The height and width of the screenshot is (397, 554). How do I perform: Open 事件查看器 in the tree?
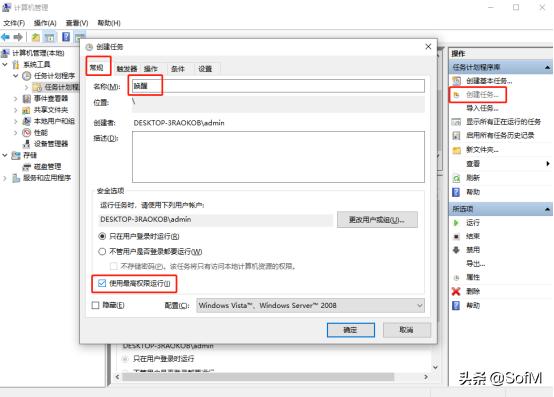click(x=51, y=99)
